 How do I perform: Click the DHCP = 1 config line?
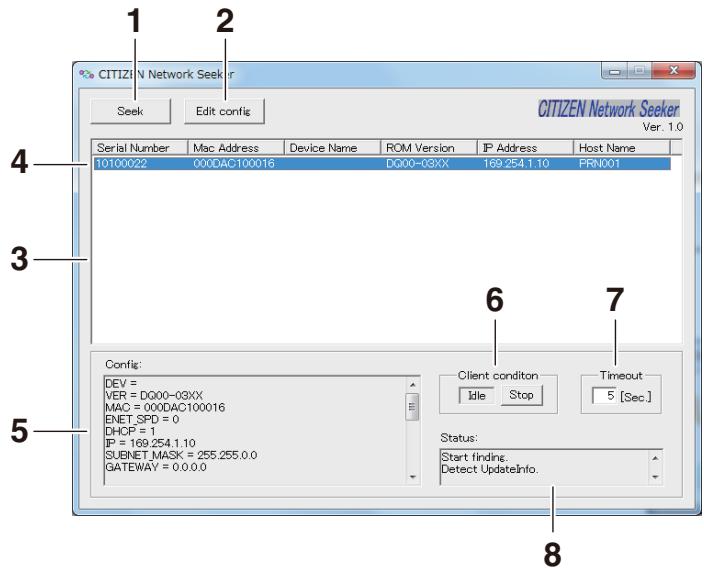coord(130,432)
